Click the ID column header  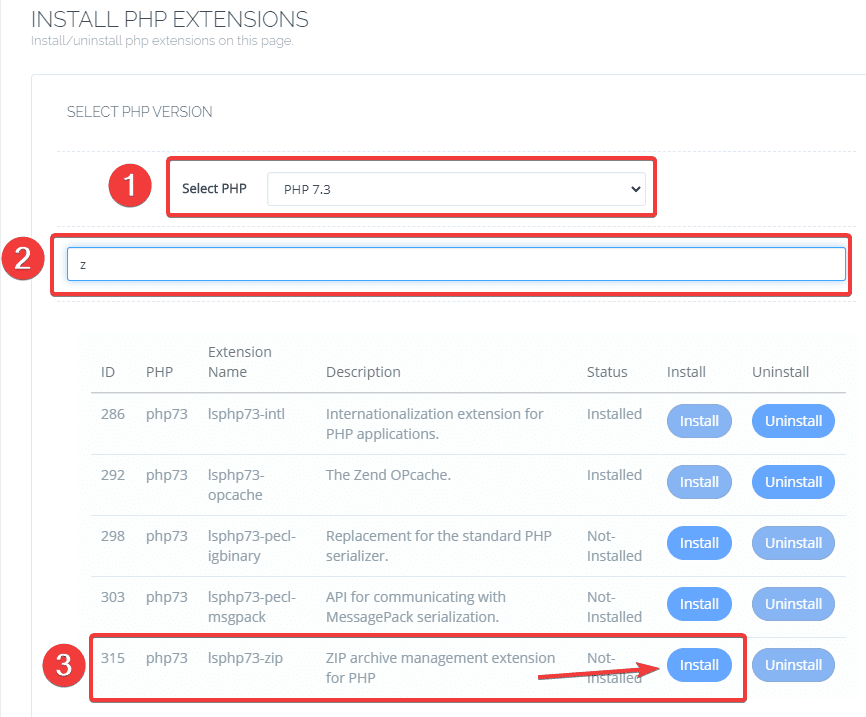click(x=108, y=372)
